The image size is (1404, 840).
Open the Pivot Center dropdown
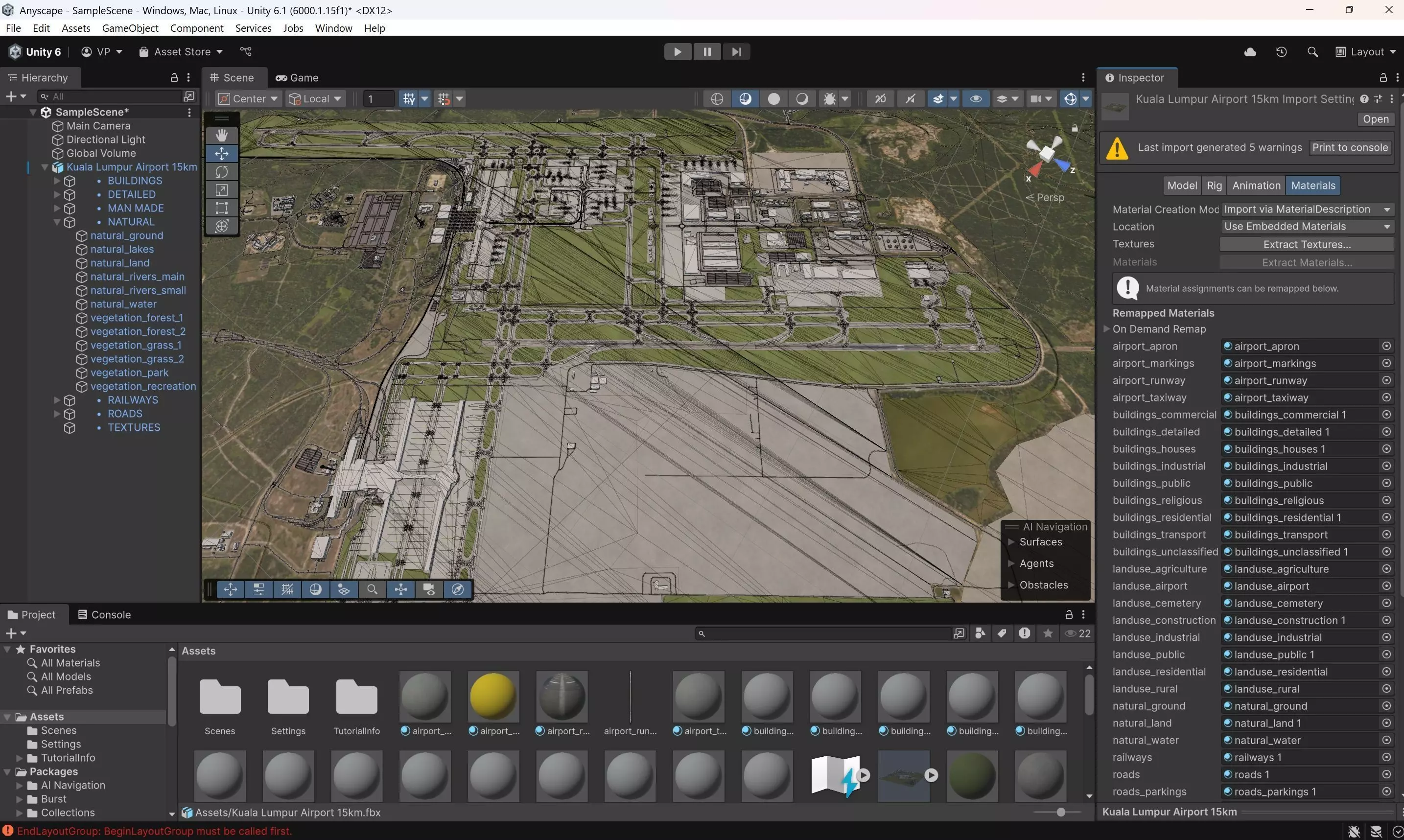pyautogui.click(x=248, y=99)
